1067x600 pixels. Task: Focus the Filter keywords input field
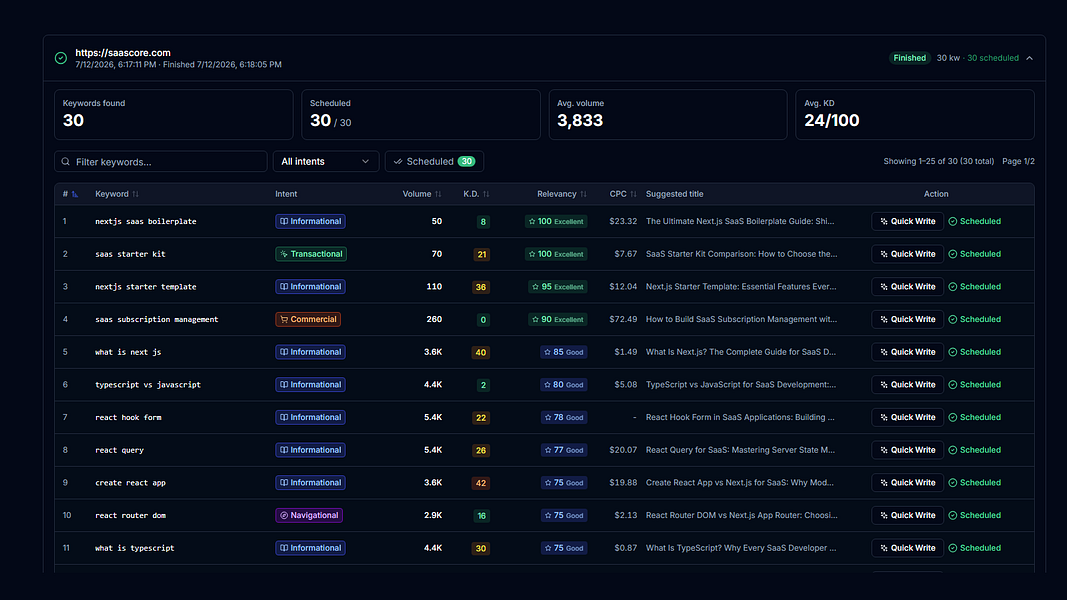click(161, 161)
